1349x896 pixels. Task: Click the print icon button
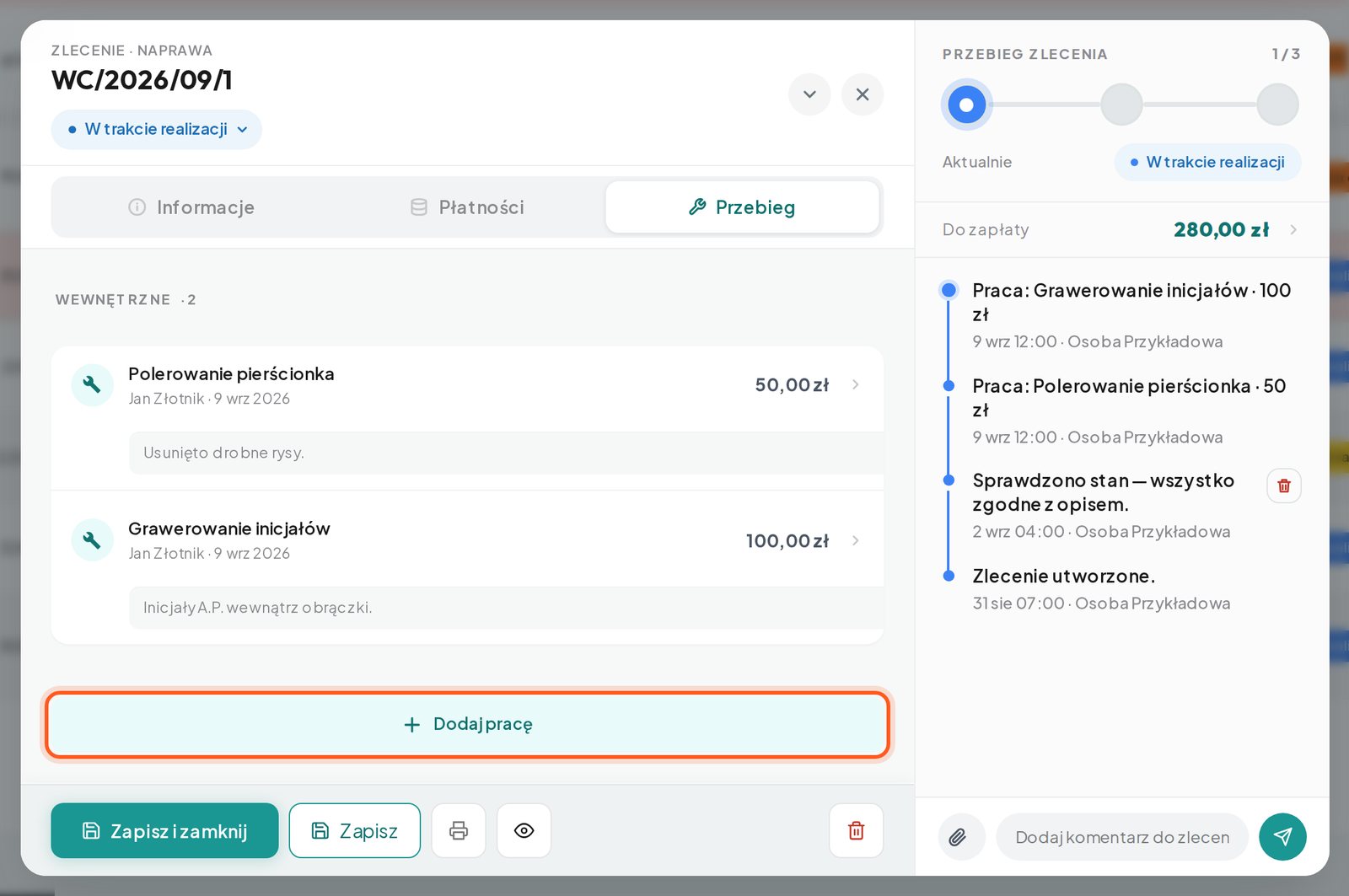point(459,830)
